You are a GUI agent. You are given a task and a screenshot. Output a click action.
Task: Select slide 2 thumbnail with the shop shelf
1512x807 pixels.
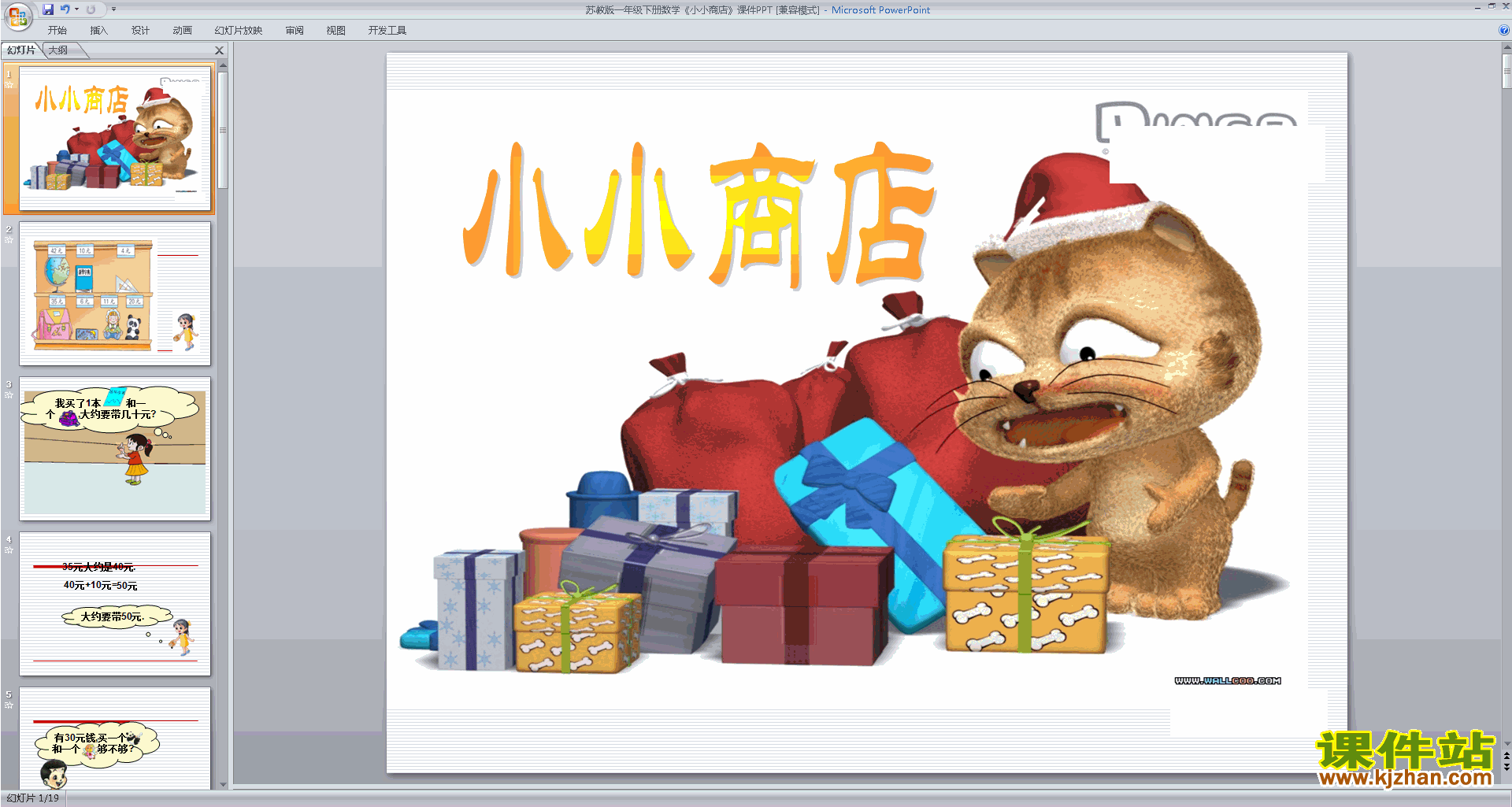tap(115, 294)
